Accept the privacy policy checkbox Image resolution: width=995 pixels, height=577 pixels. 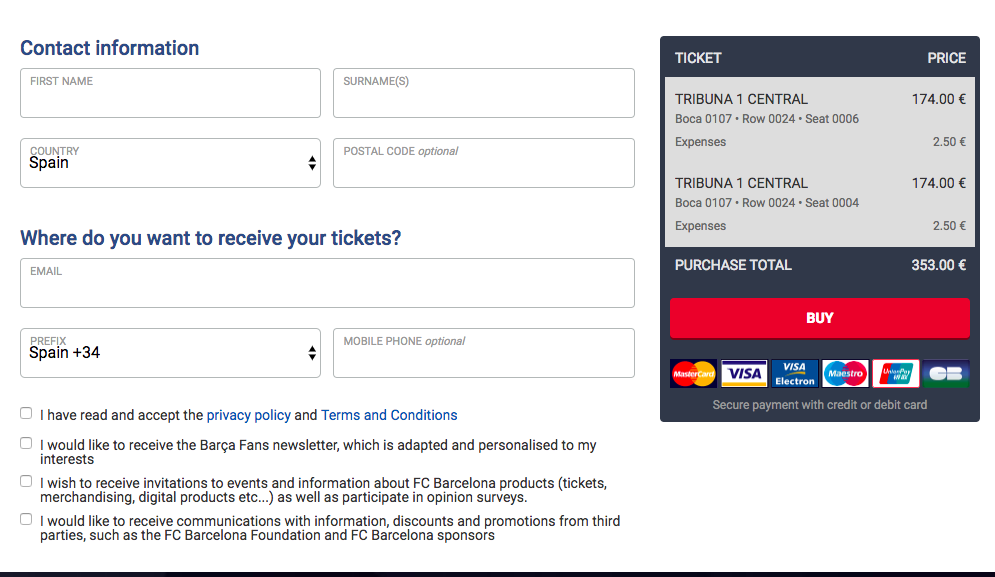tap(26, 414)
